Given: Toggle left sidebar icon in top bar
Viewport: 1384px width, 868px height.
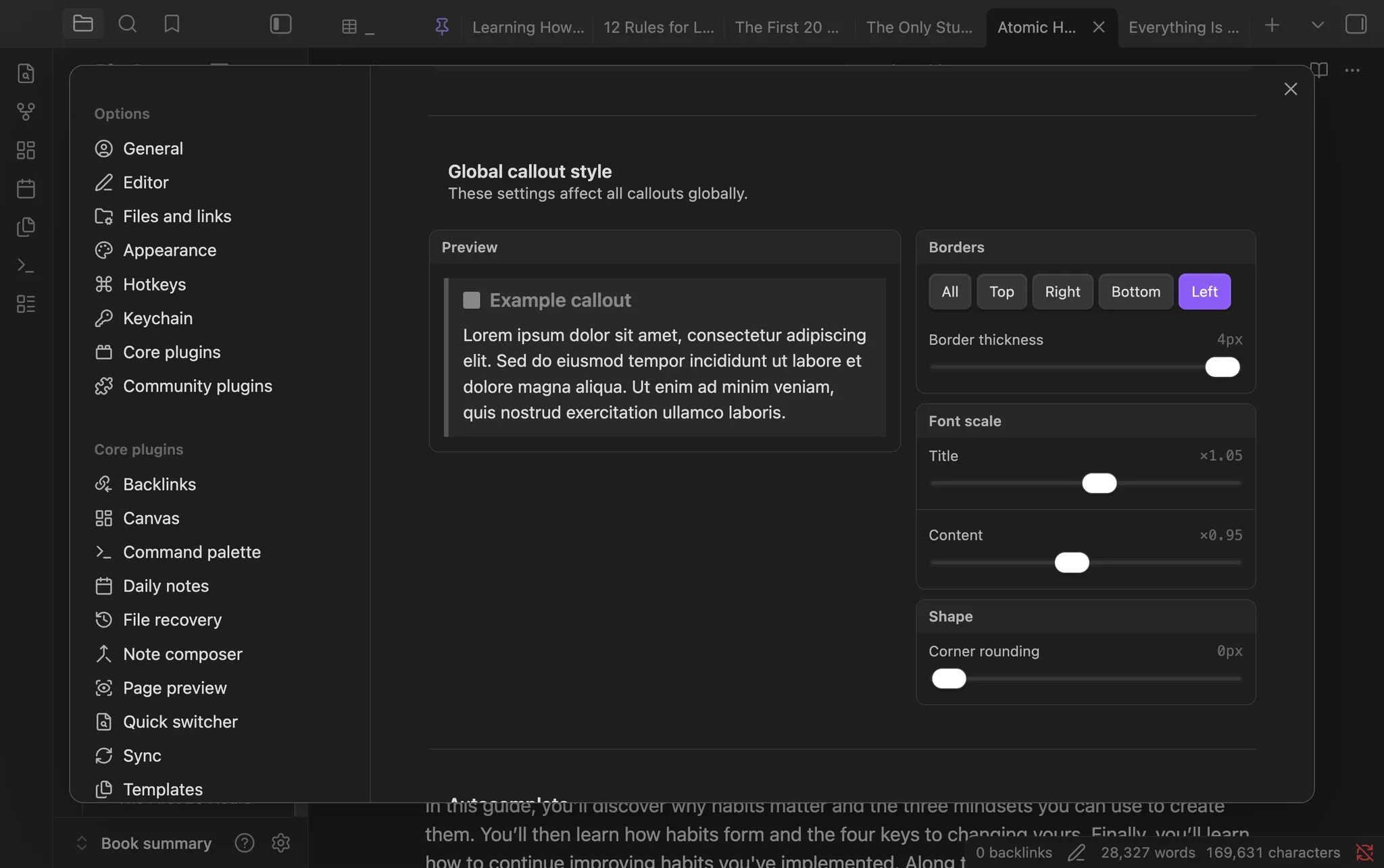Looking at the screenshot, I should tap(280, 24).
